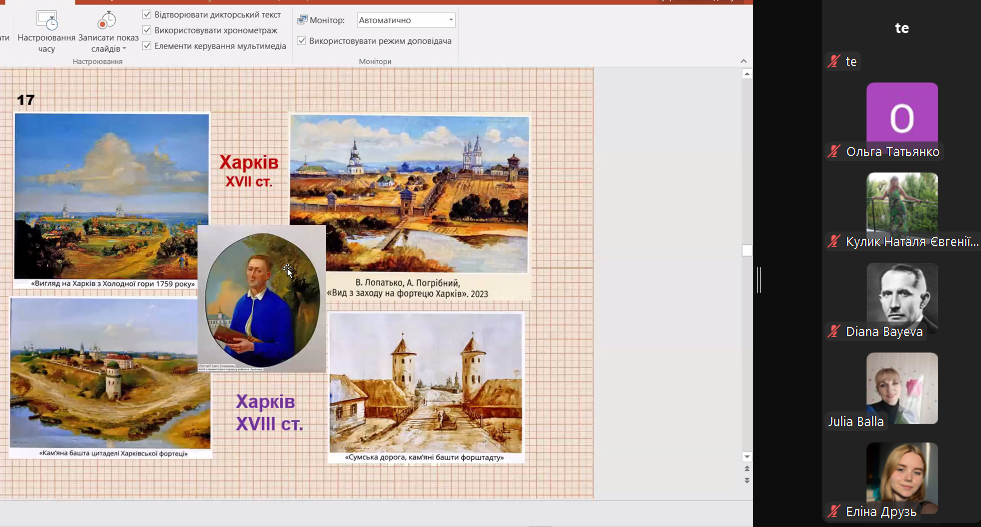
Task: Click Julia Balla's participant tile
Action: click(x=902, y=388)
